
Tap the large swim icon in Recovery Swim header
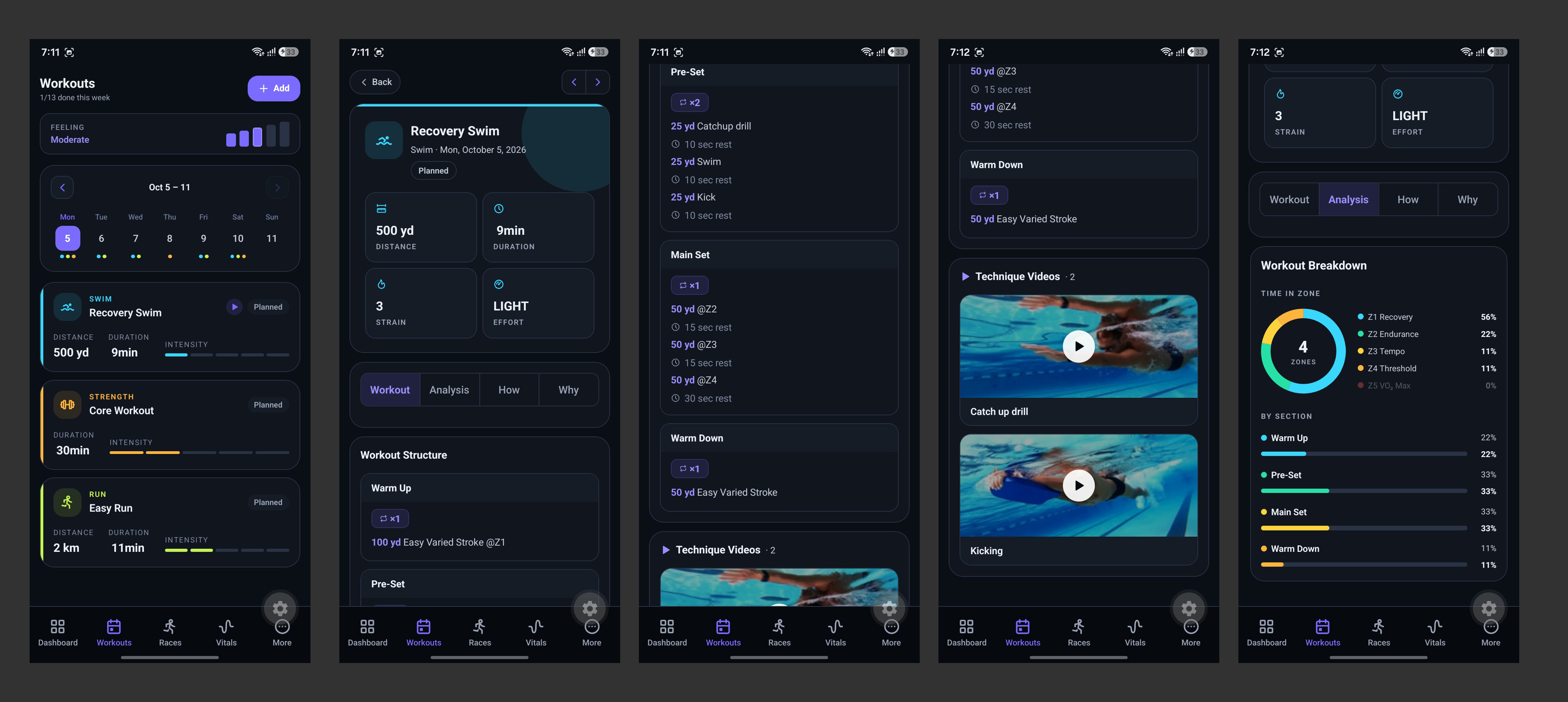click(x=384, y=141)
